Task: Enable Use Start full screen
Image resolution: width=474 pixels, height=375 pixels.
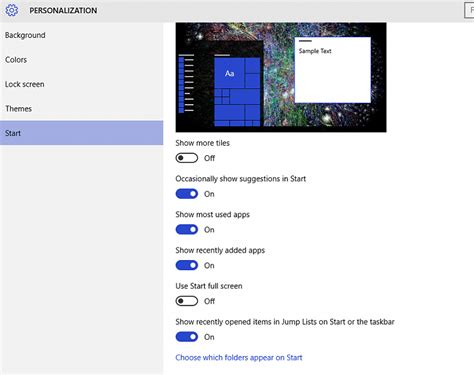Action: [187, 301]
